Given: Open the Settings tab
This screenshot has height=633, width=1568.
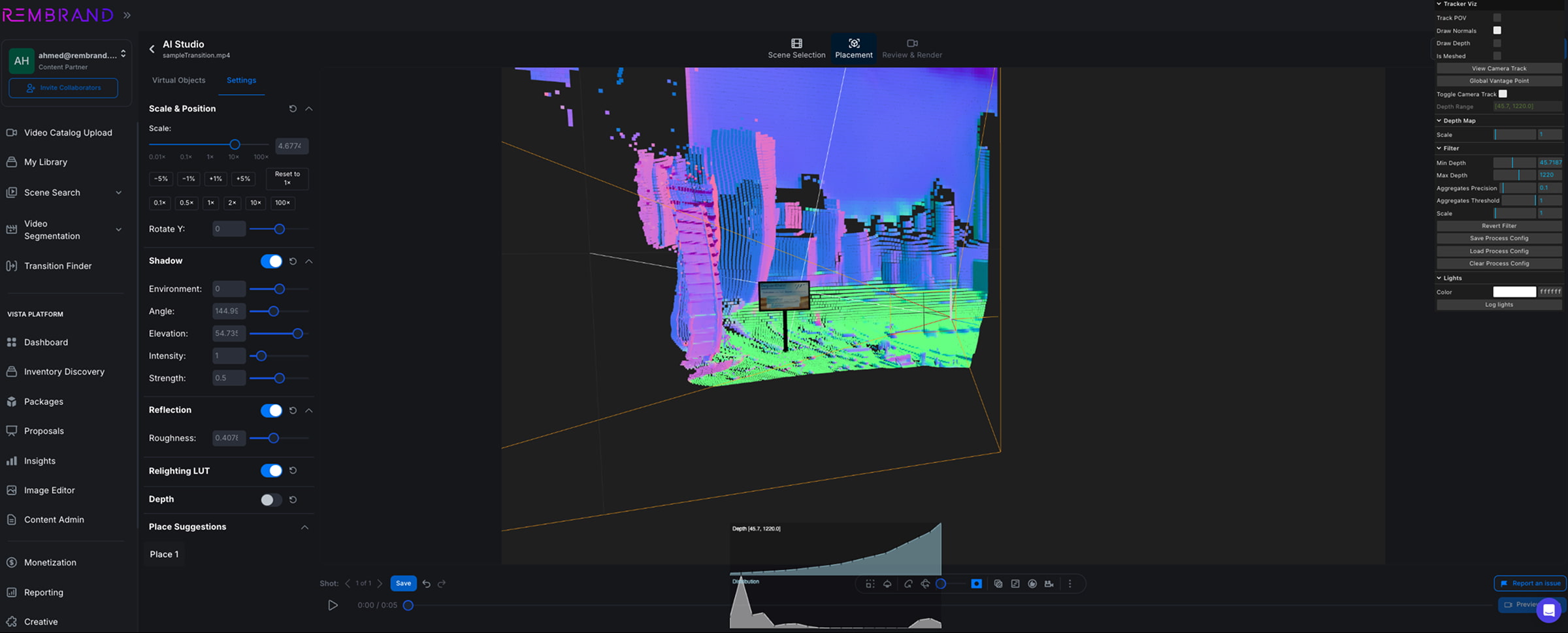Looking at the screenshot, I should click(x=241, y=80).
